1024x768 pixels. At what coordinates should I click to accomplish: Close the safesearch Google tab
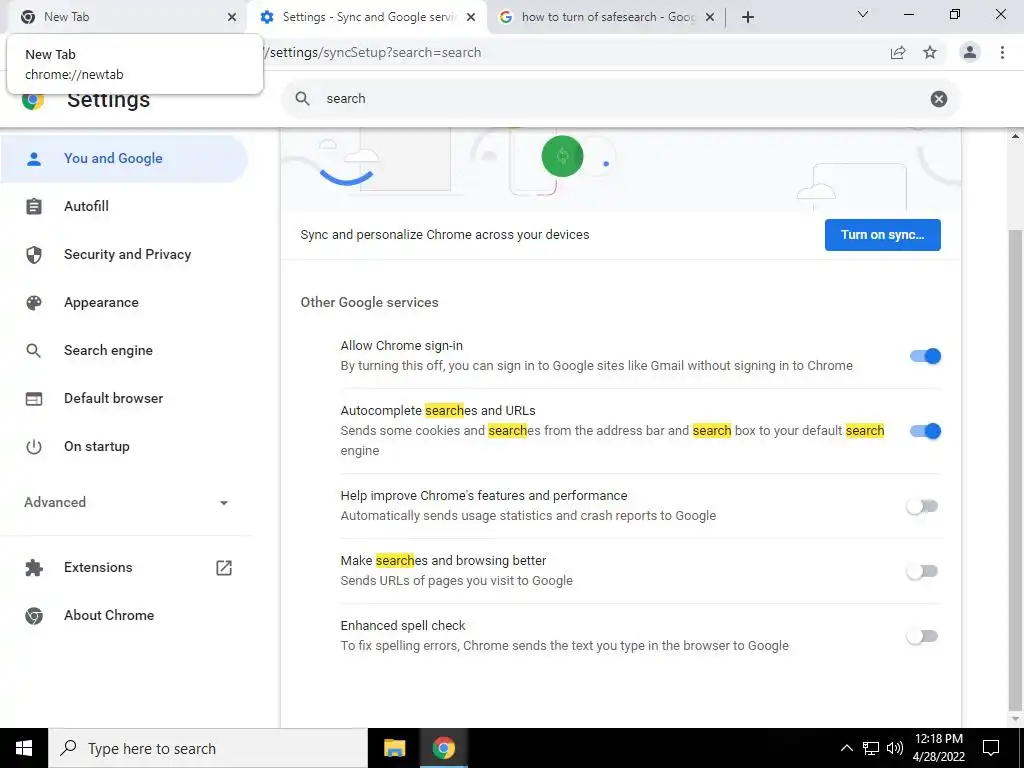(x=710, y=17)
